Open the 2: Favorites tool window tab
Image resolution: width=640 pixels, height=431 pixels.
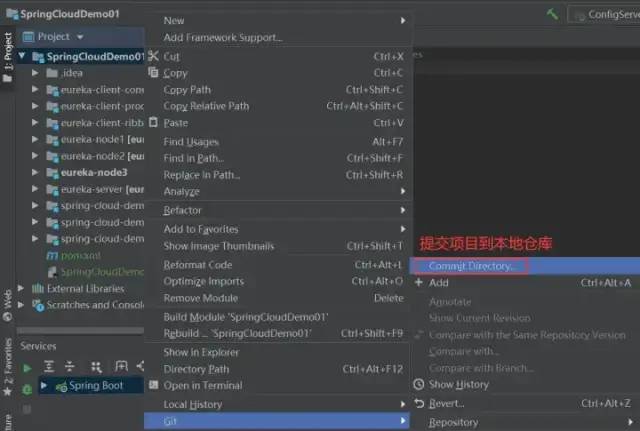pos(7,367)
